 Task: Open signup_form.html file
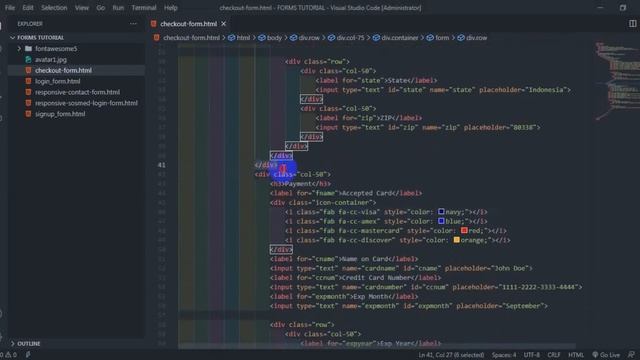click(x=60, y=114)
